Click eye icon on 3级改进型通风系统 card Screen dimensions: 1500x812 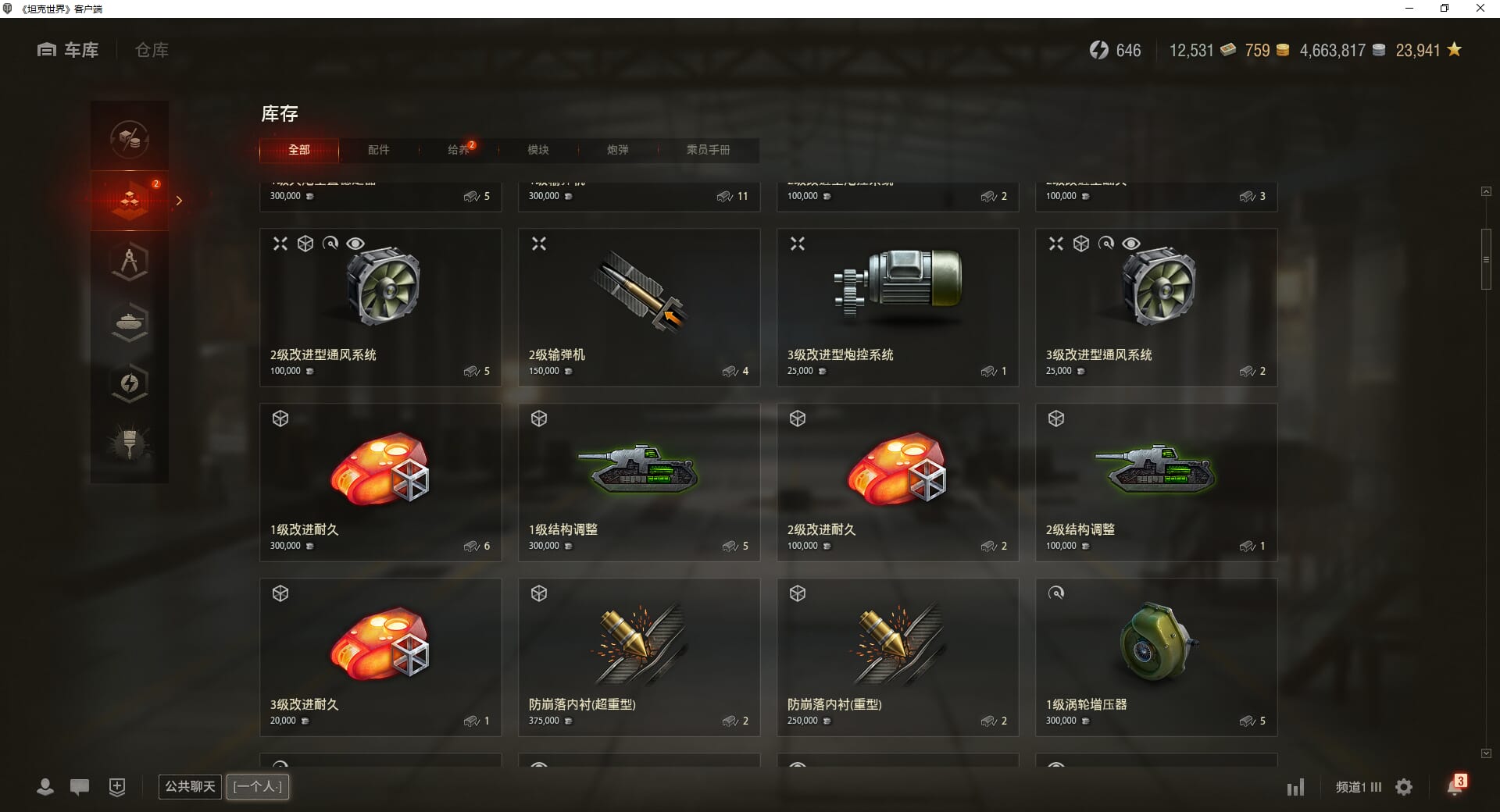pyautogui.click(x=1131, y=244)
